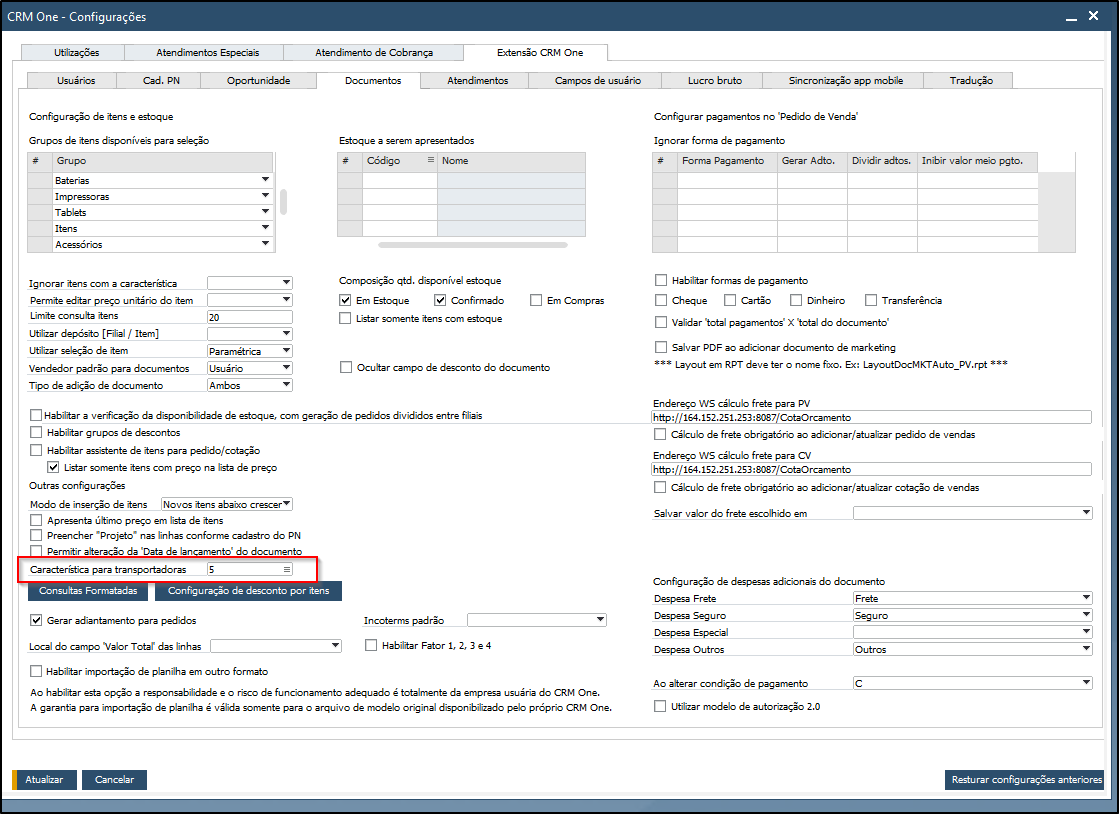The width and height of the screenshot is (1119, 814).
Task: Open the Utilizar seleção de item dropdown
Action: [286, 351]
